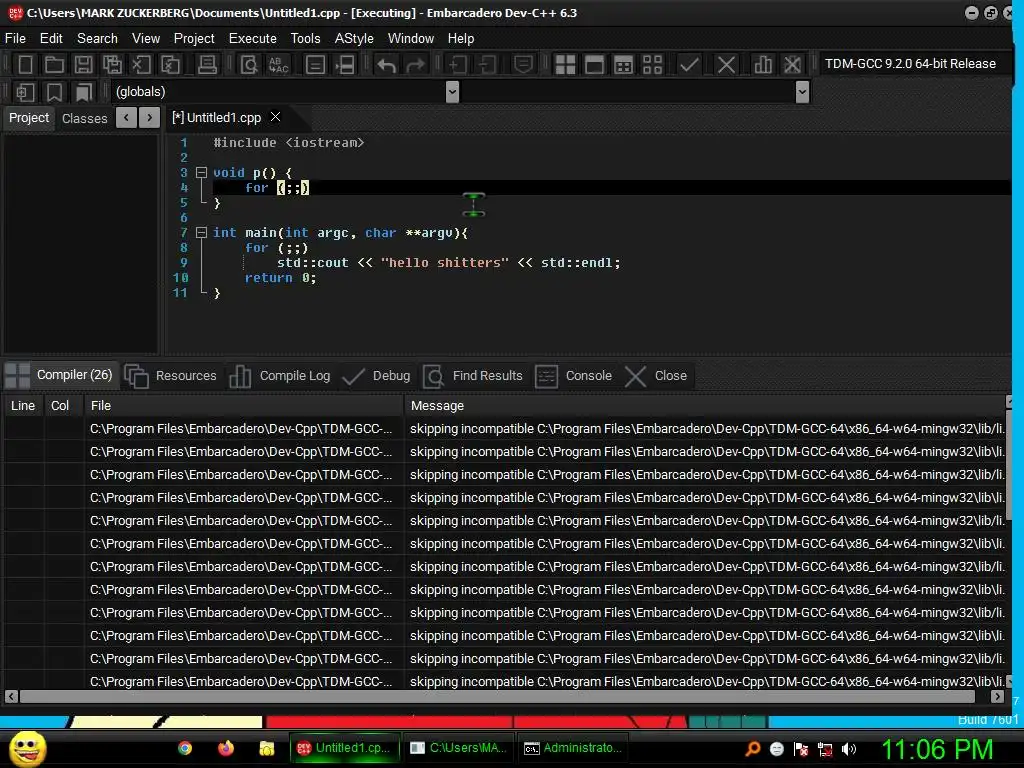Run the program using the window icon
1024x768 pixels.
point(594,64)
